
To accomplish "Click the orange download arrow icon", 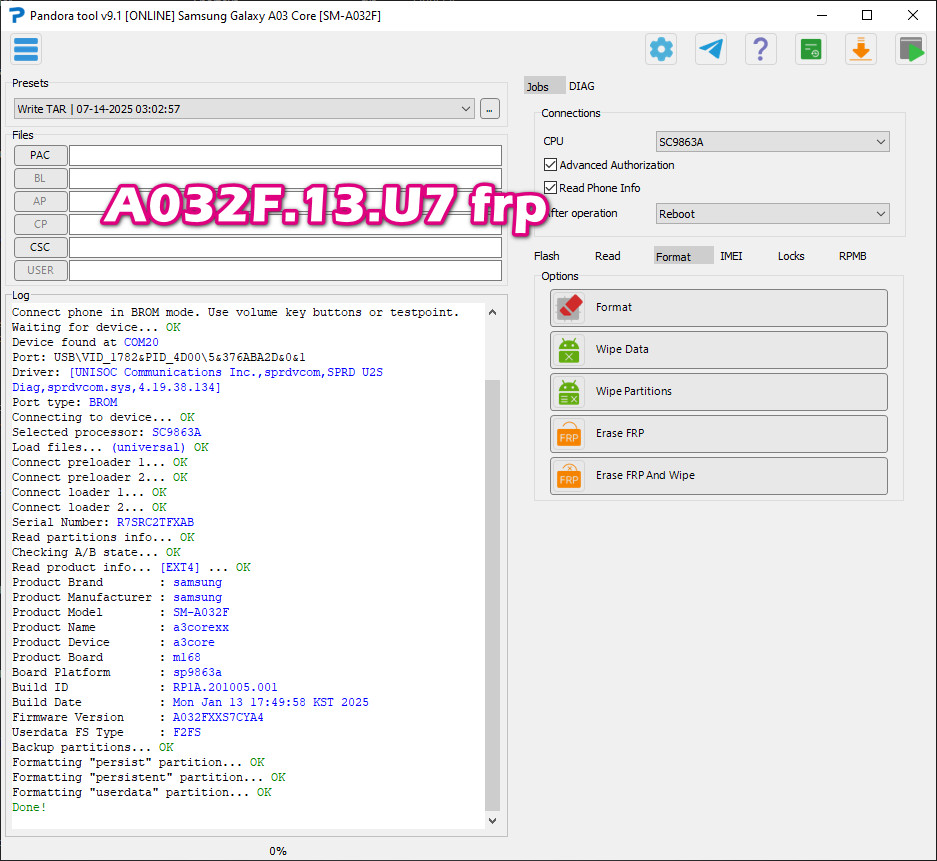I will coord(861,50).
